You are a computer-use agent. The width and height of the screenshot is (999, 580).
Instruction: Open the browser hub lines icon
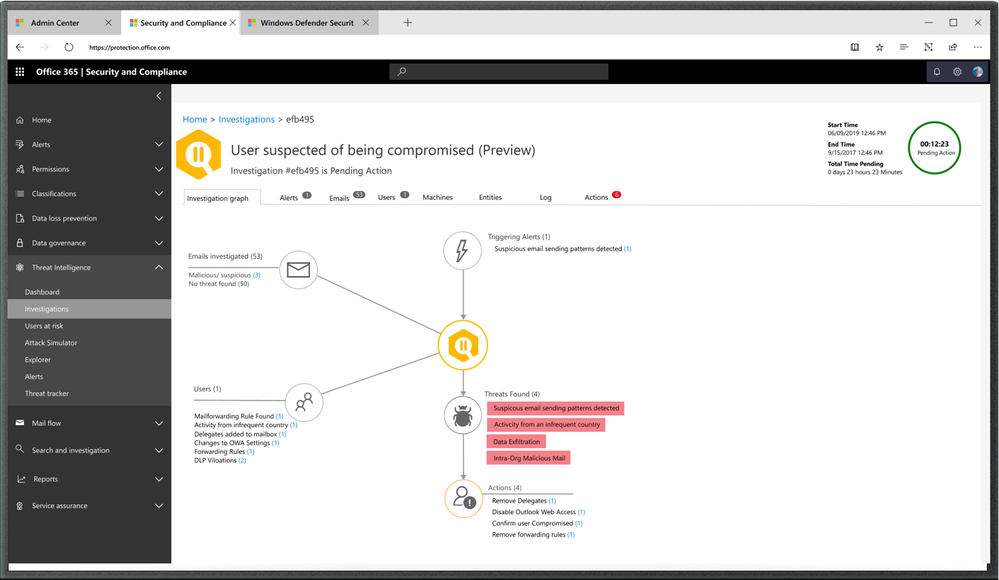click(903, 47)
